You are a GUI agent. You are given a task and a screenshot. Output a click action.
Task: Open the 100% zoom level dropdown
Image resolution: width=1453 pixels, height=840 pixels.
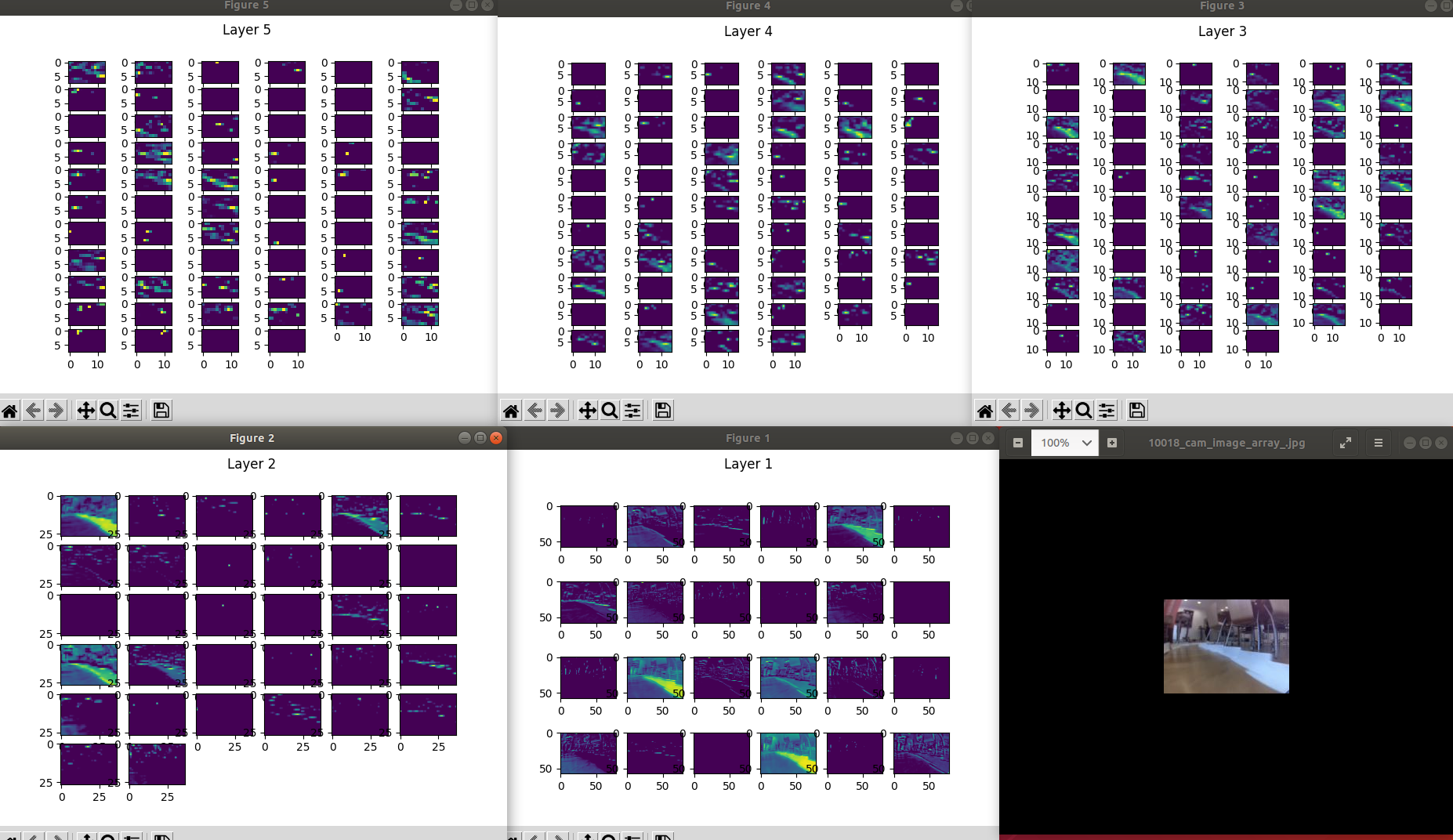point(1065,443)
